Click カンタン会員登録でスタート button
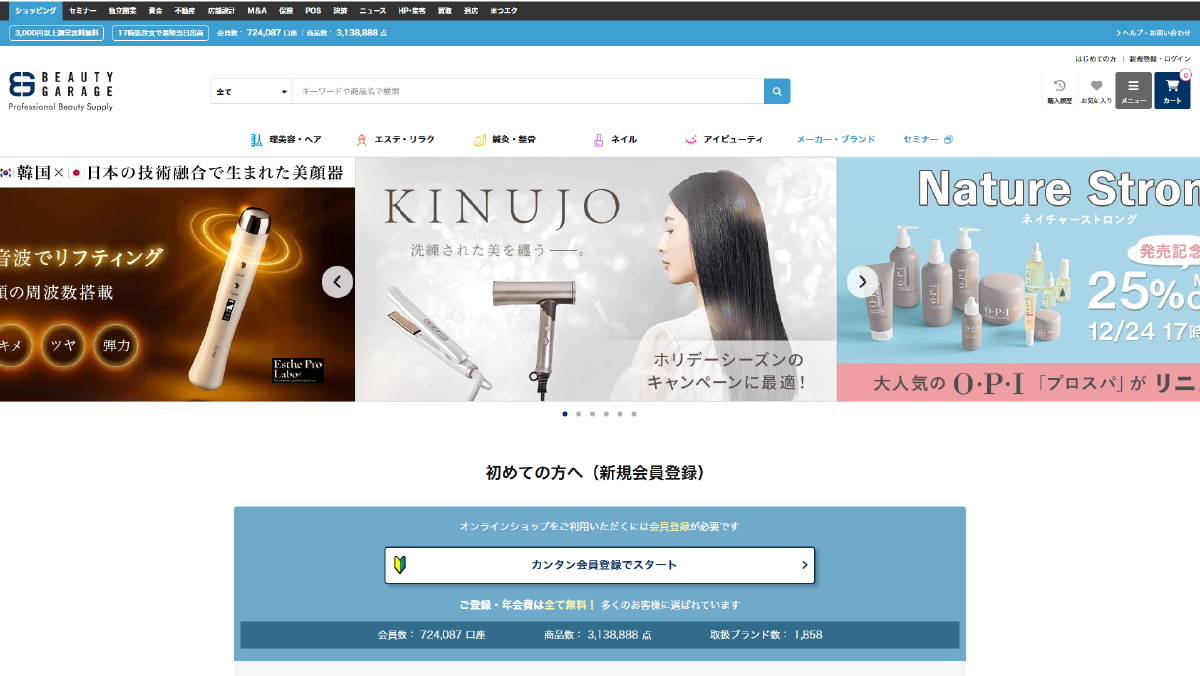1200x676 pixels. (x=599, y=565)
